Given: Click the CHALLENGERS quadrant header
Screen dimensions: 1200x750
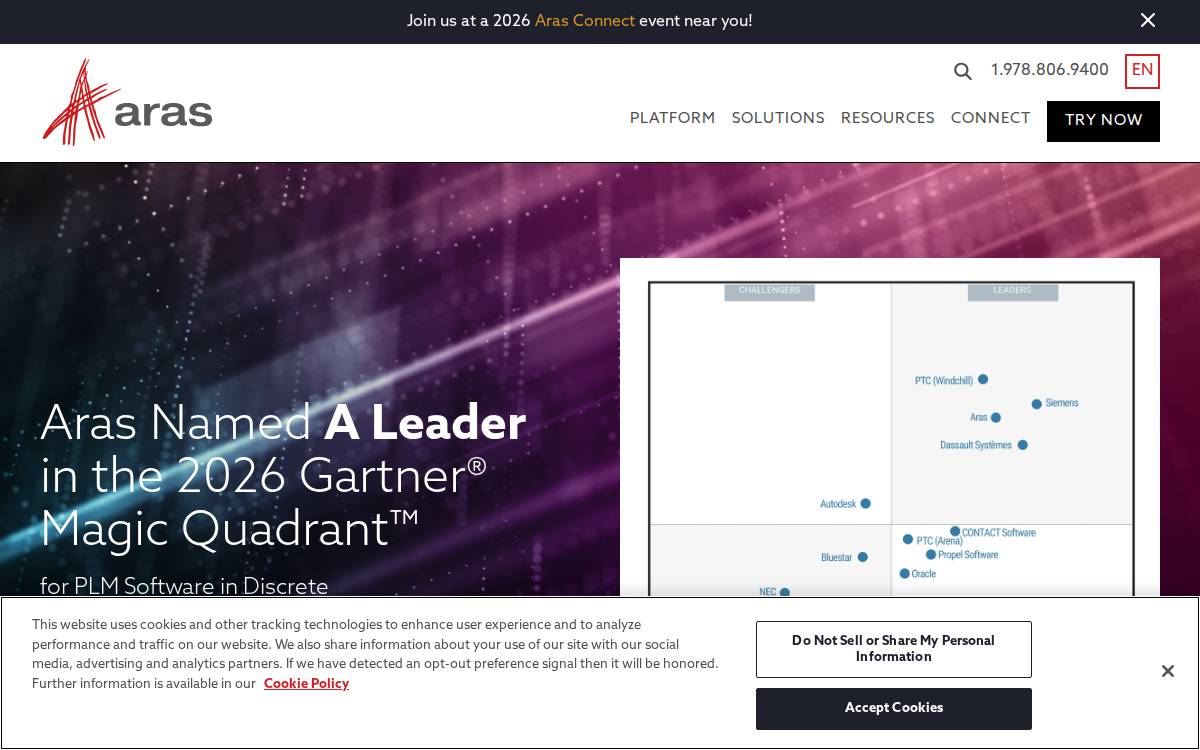Looking at the screenshot, I should pos(769,291).
